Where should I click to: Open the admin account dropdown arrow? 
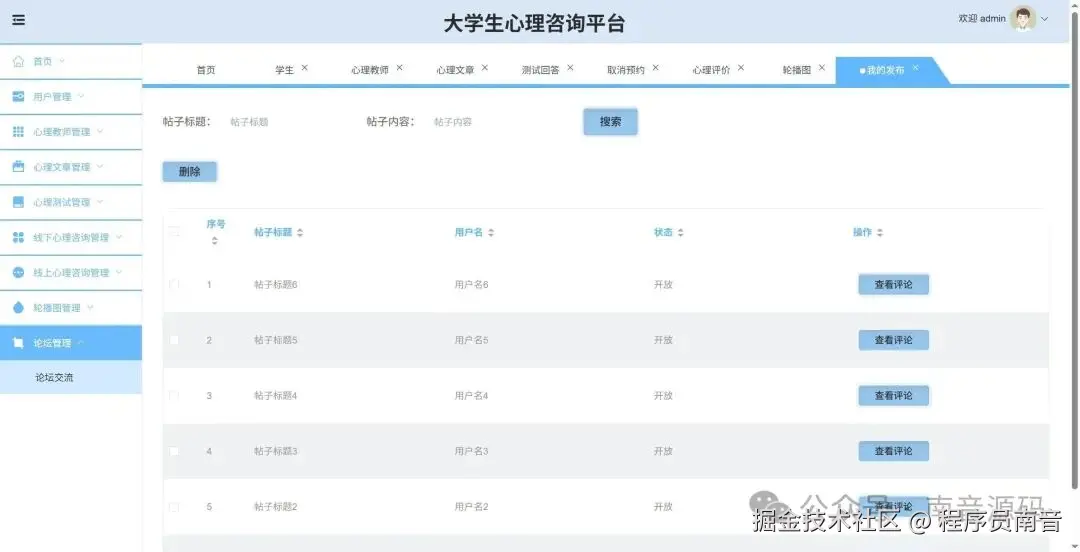(x=1045, y=19)
